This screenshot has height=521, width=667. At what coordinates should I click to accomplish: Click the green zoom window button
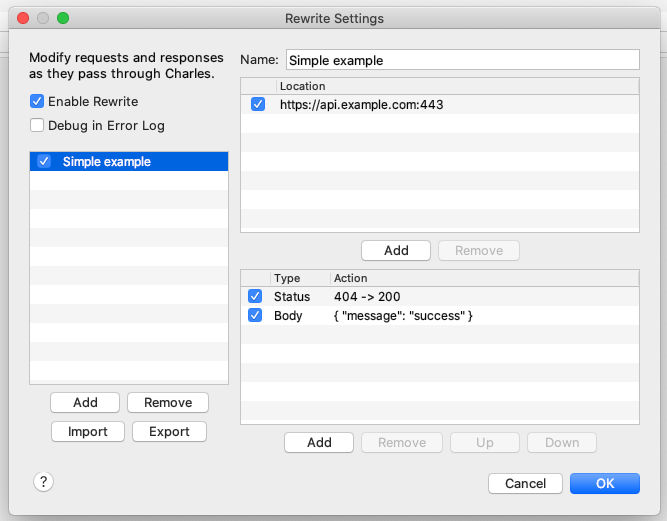click(x=63, y=18)
